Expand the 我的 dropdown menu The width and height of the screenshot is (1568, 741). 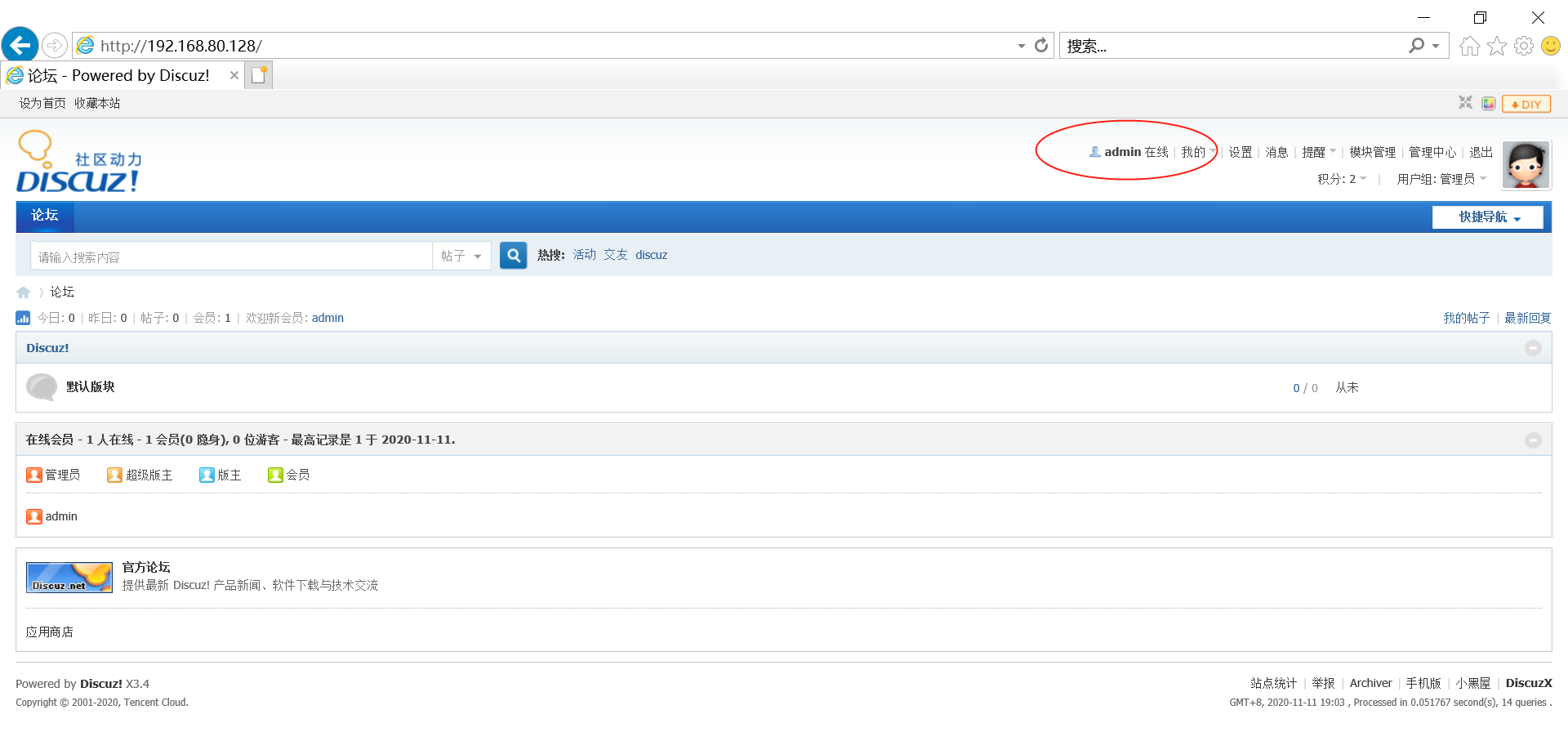[x=1198, y=152]
